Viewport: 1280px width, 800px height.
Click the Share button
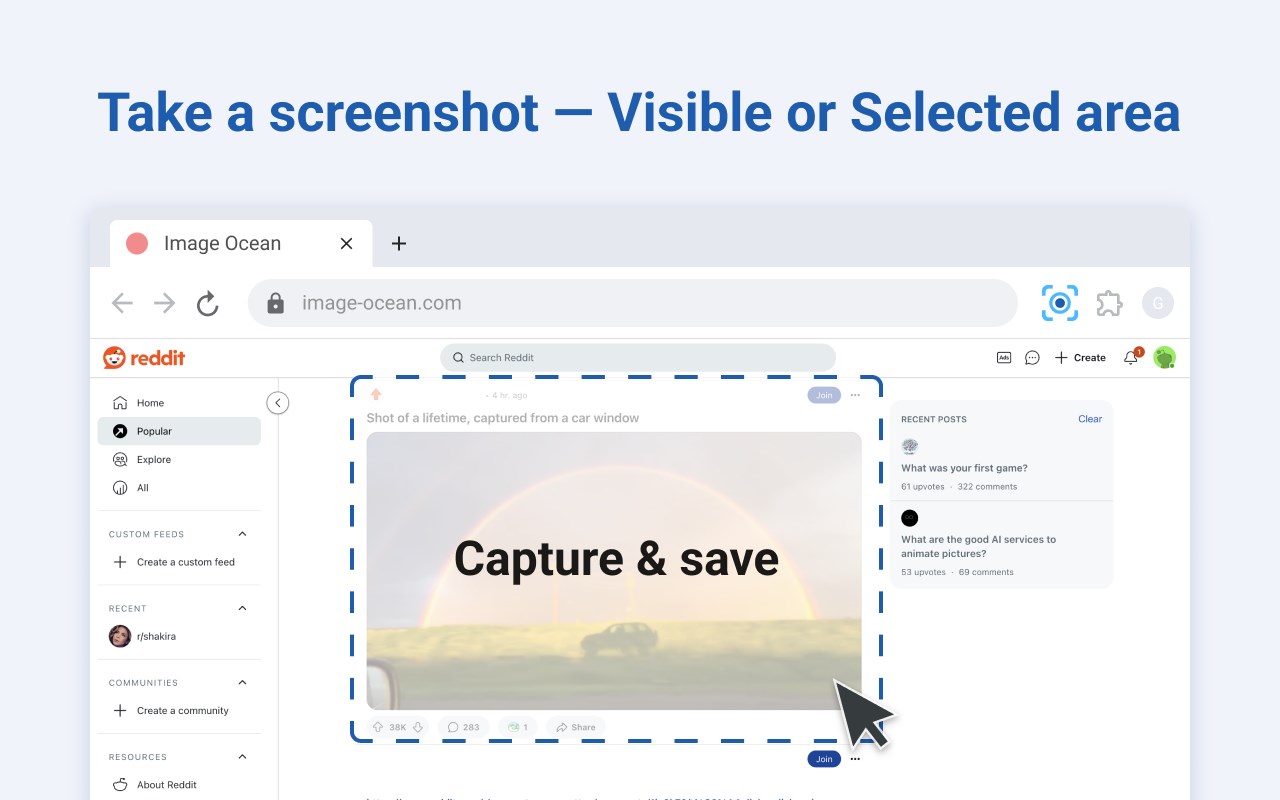[x=576, y=727]
